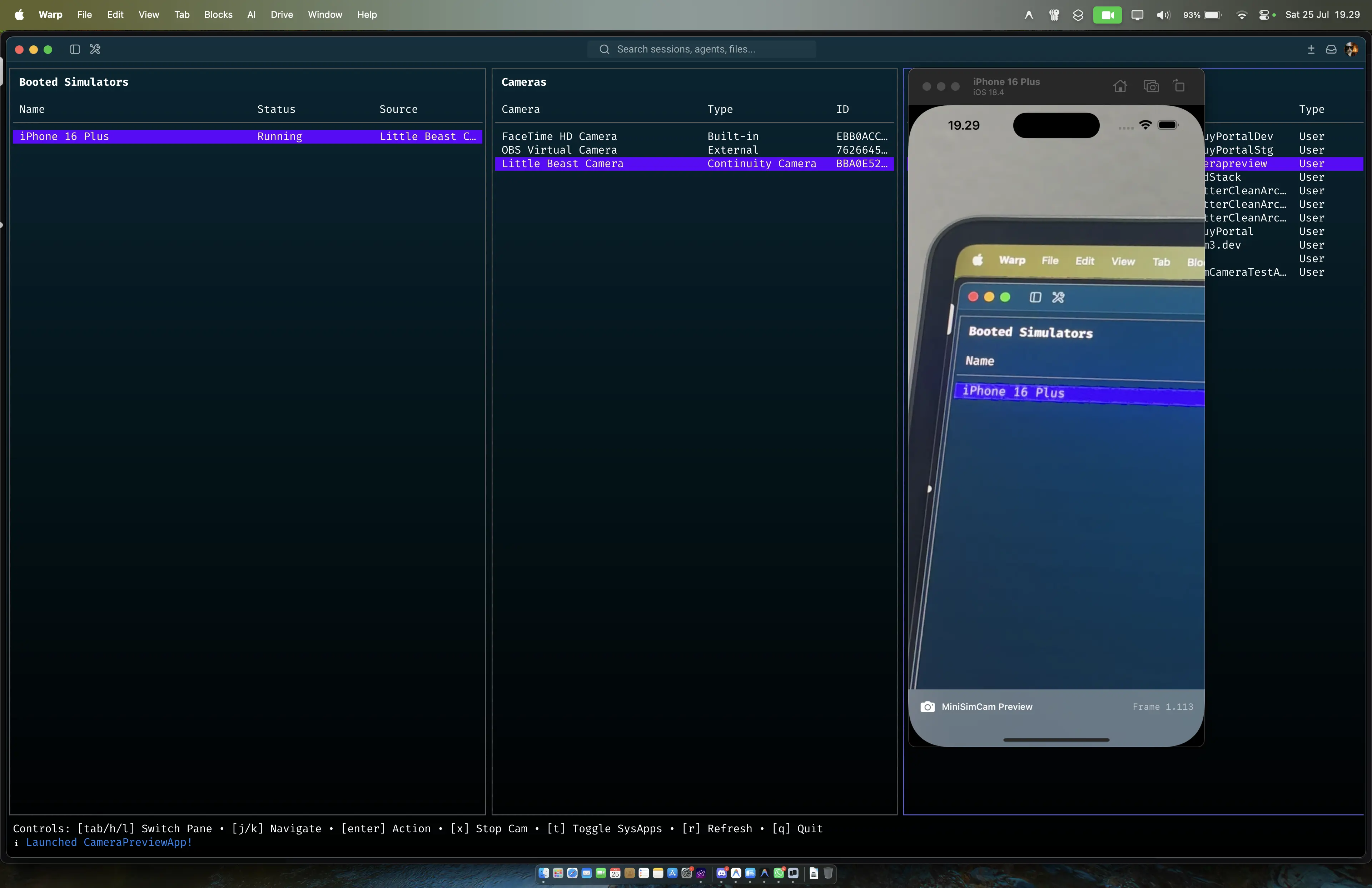Click the Booted Simulators pane title

[74, 82]
